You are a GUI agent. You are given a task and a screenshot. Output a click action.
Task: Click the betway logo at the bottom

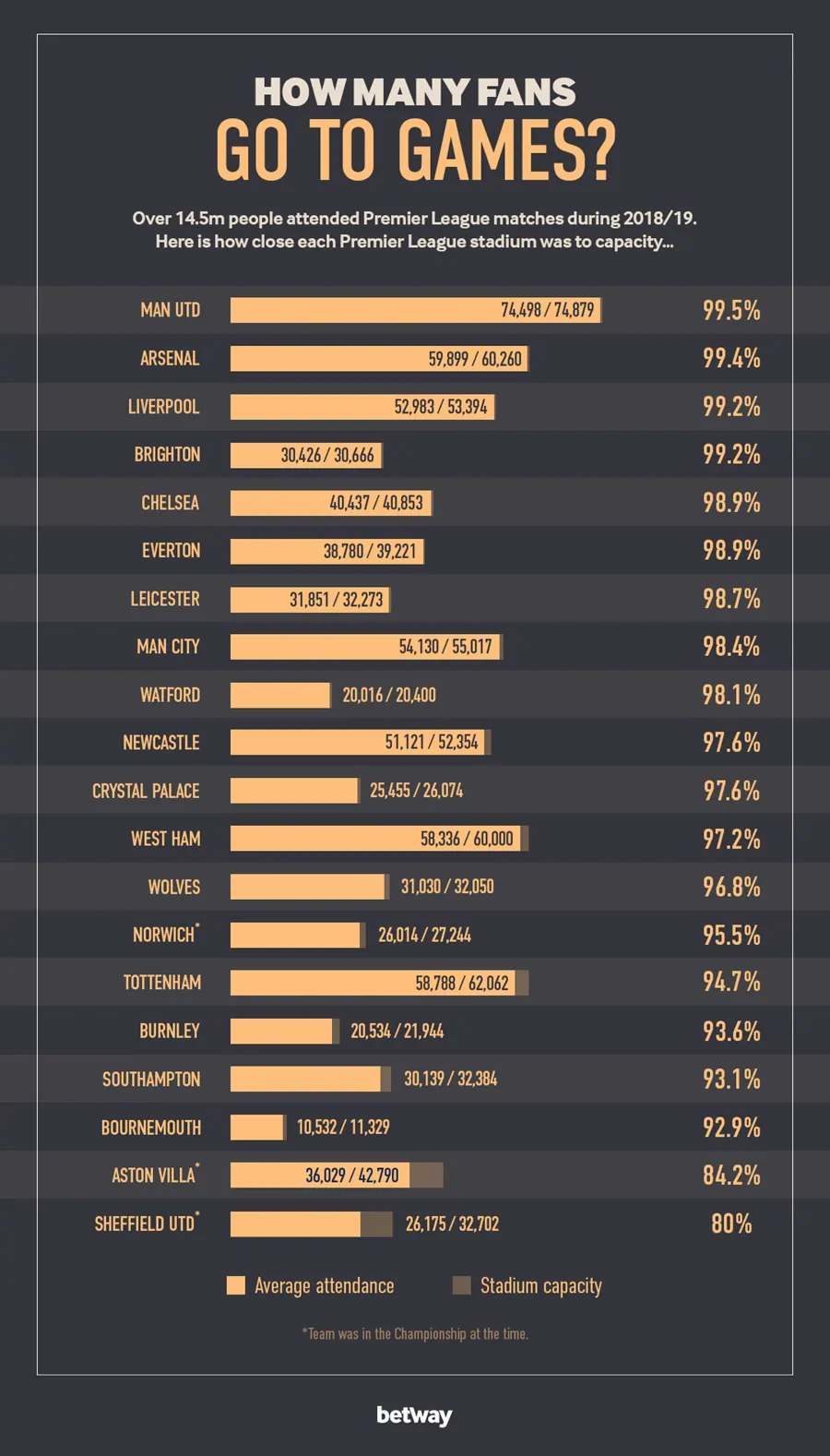(x=414, y=1415)
